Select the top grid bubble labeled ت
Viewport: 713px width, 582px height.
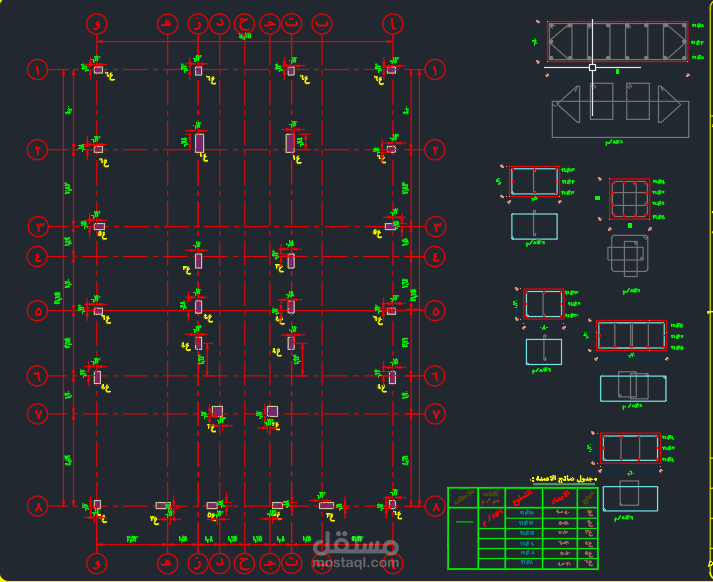(291, 24)
